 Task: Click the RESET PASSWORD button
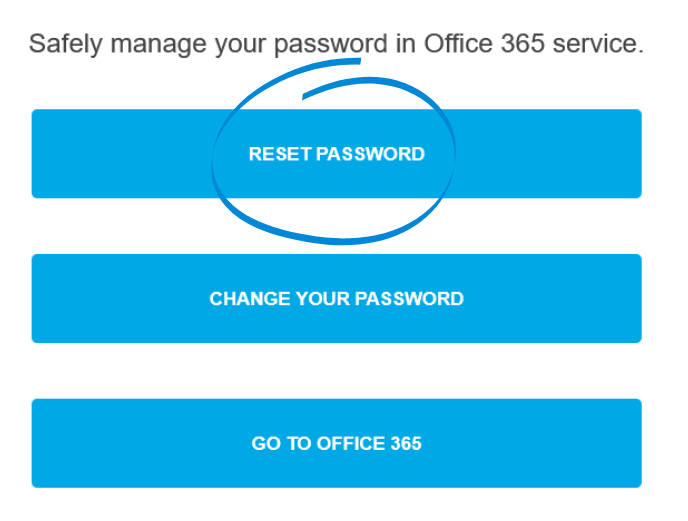point(336,154)
